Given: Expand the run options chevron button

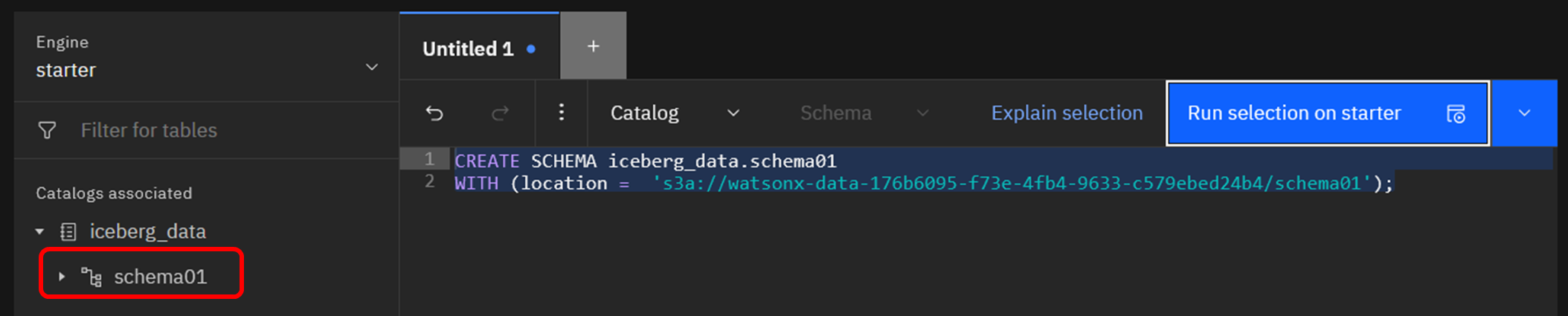Looking at the screenshot, I should click(x=1524, y=113).
